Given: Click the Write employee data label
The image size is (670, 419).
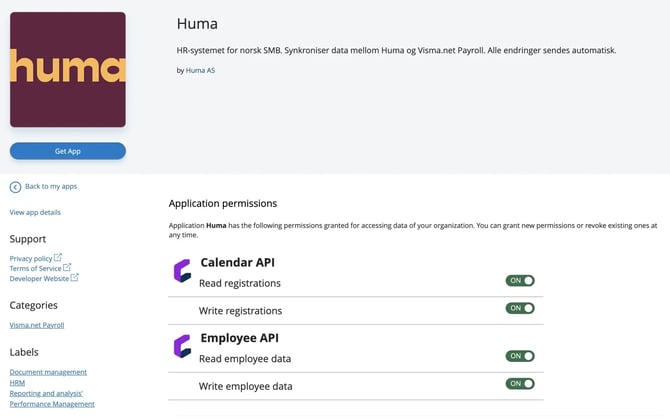Looking at the screenshot, I should (x=246, y=386).
